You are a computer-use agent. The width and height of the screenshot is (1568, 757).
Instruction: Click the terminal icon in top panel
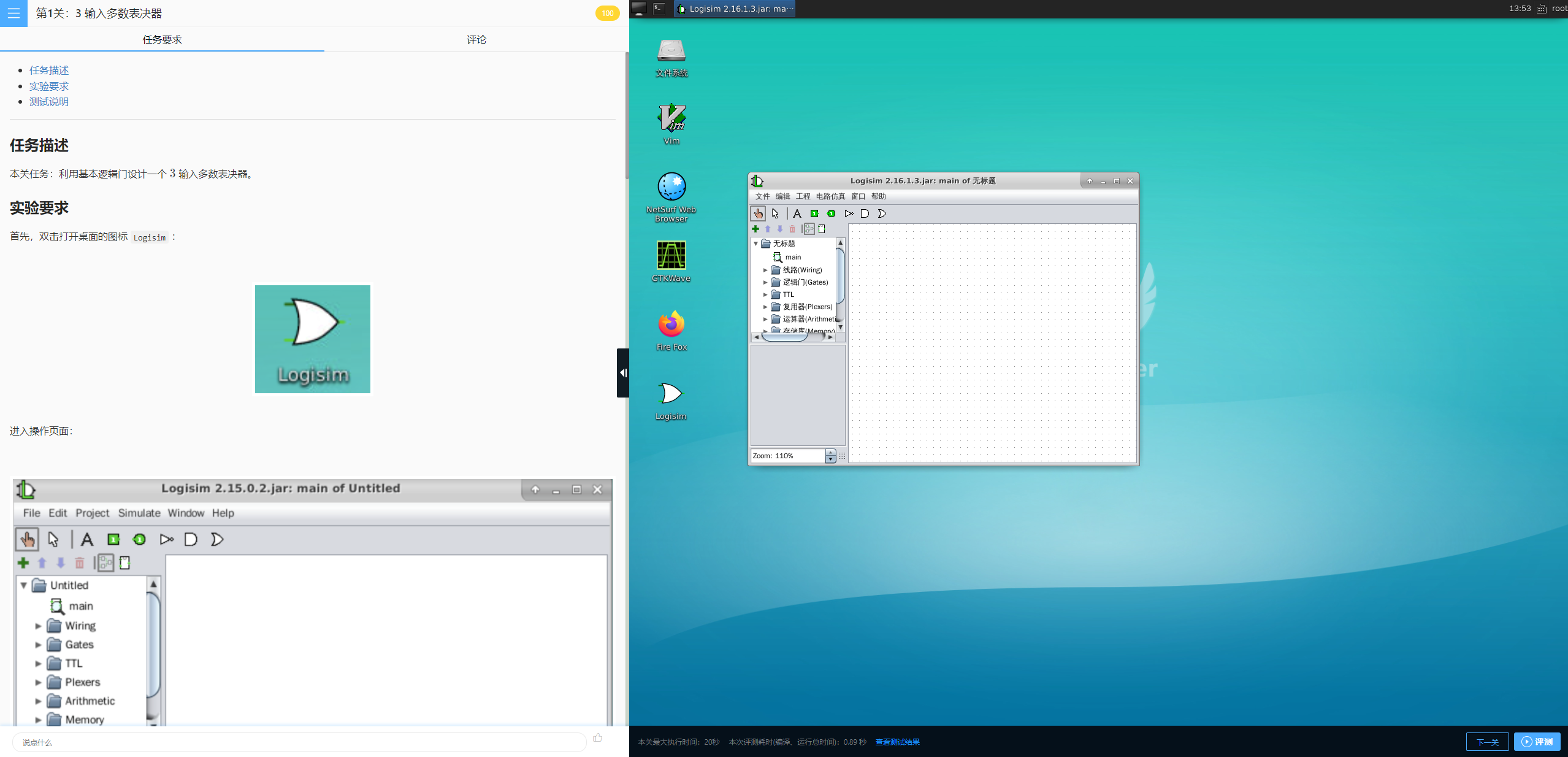659,9
